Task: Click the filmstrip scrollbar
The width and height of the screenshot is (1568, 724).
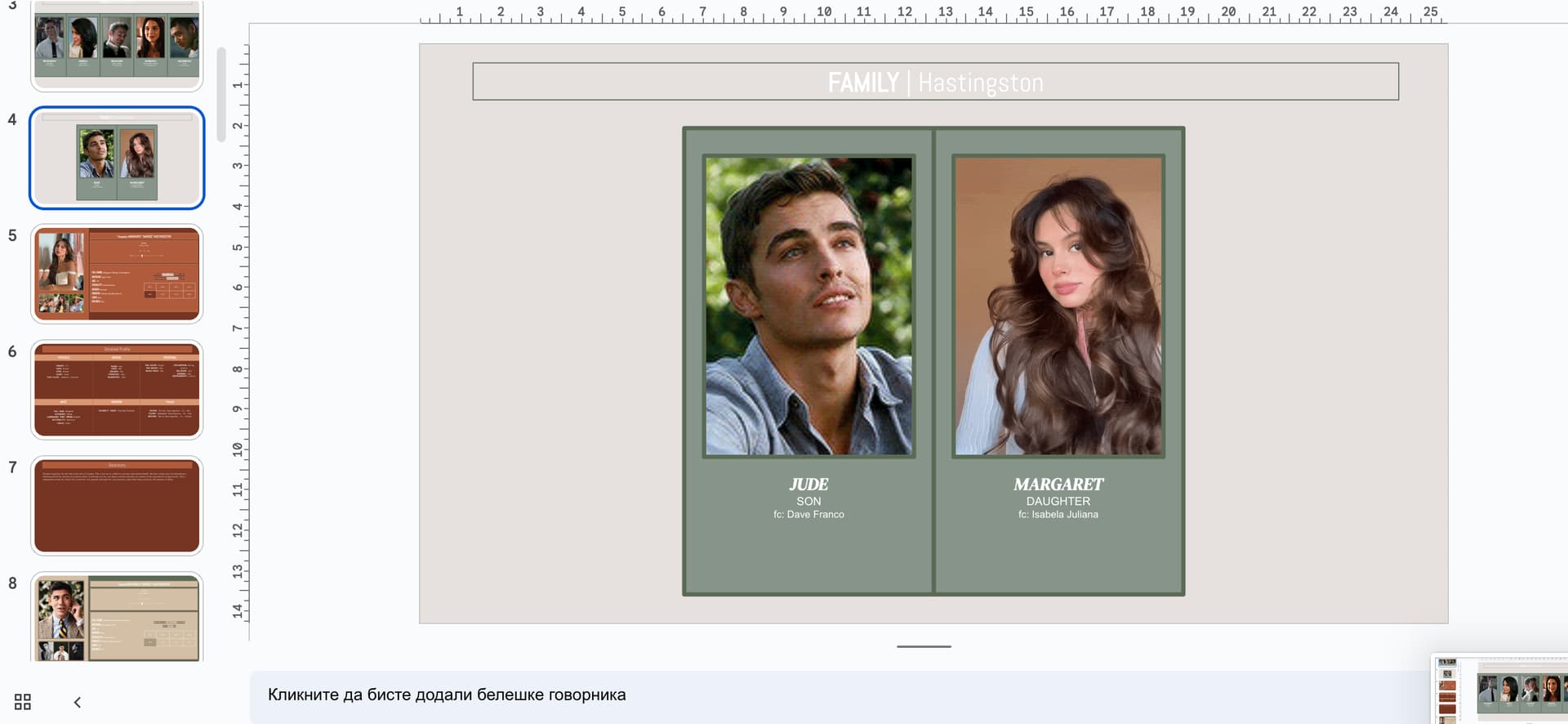Action: [221, 95]
